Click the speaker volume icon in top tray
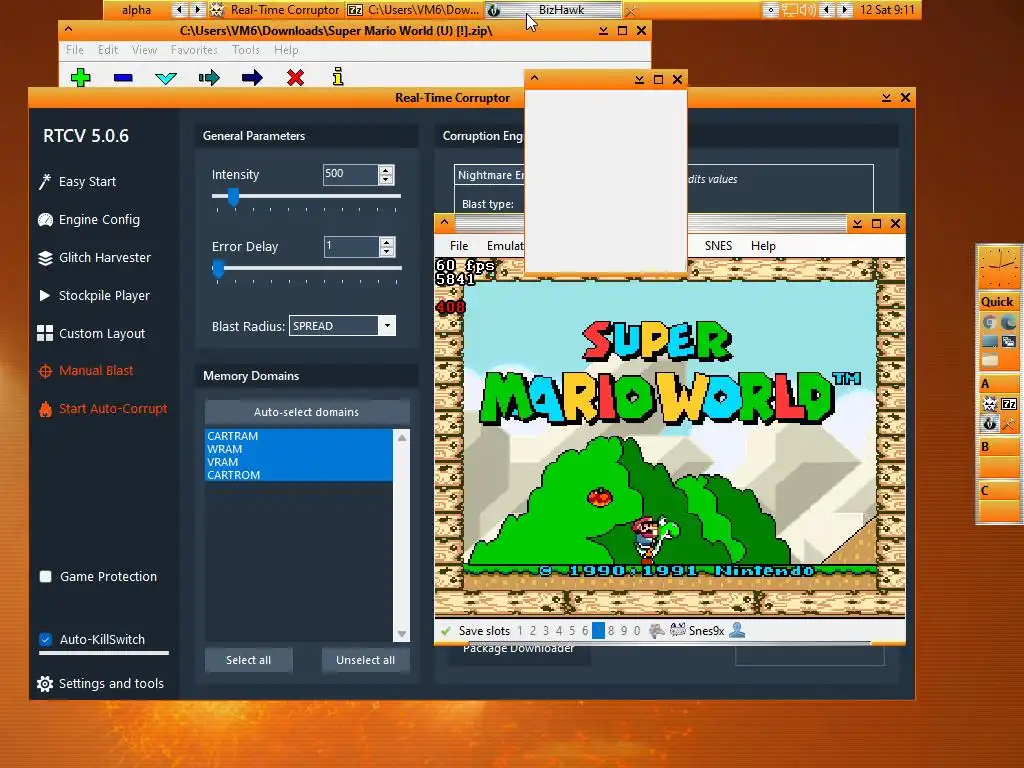Viewport: 1024px width, 768px height. (808, 10)
